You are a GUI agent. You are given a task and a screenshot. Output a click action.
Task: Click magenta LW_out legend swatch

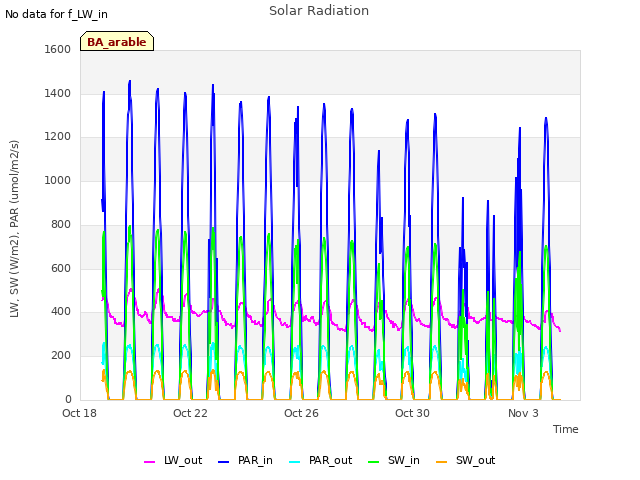(149, 462)
